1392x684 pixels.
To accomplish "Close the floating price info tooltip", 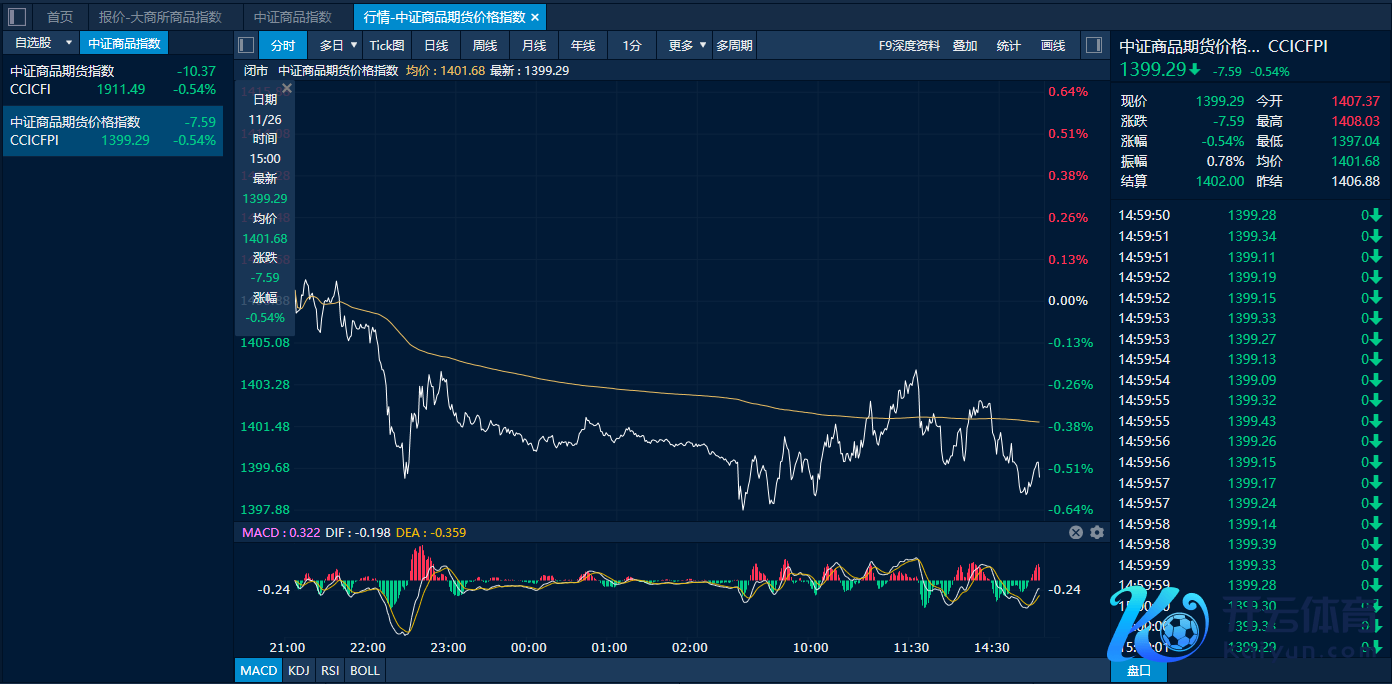I will click(287, 89).
